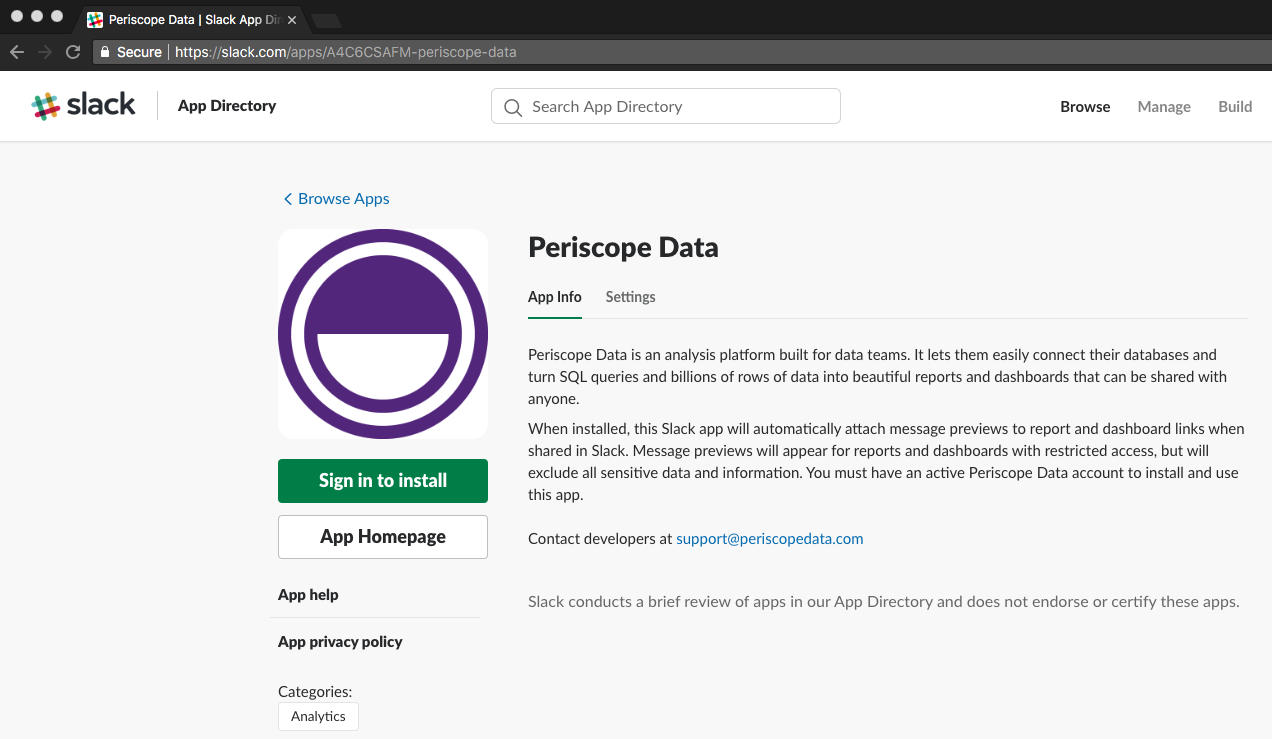The height and width of the screenshot is (739, 1272).
Task: Focus the Search App Directory field
Action: pos(666,107)
